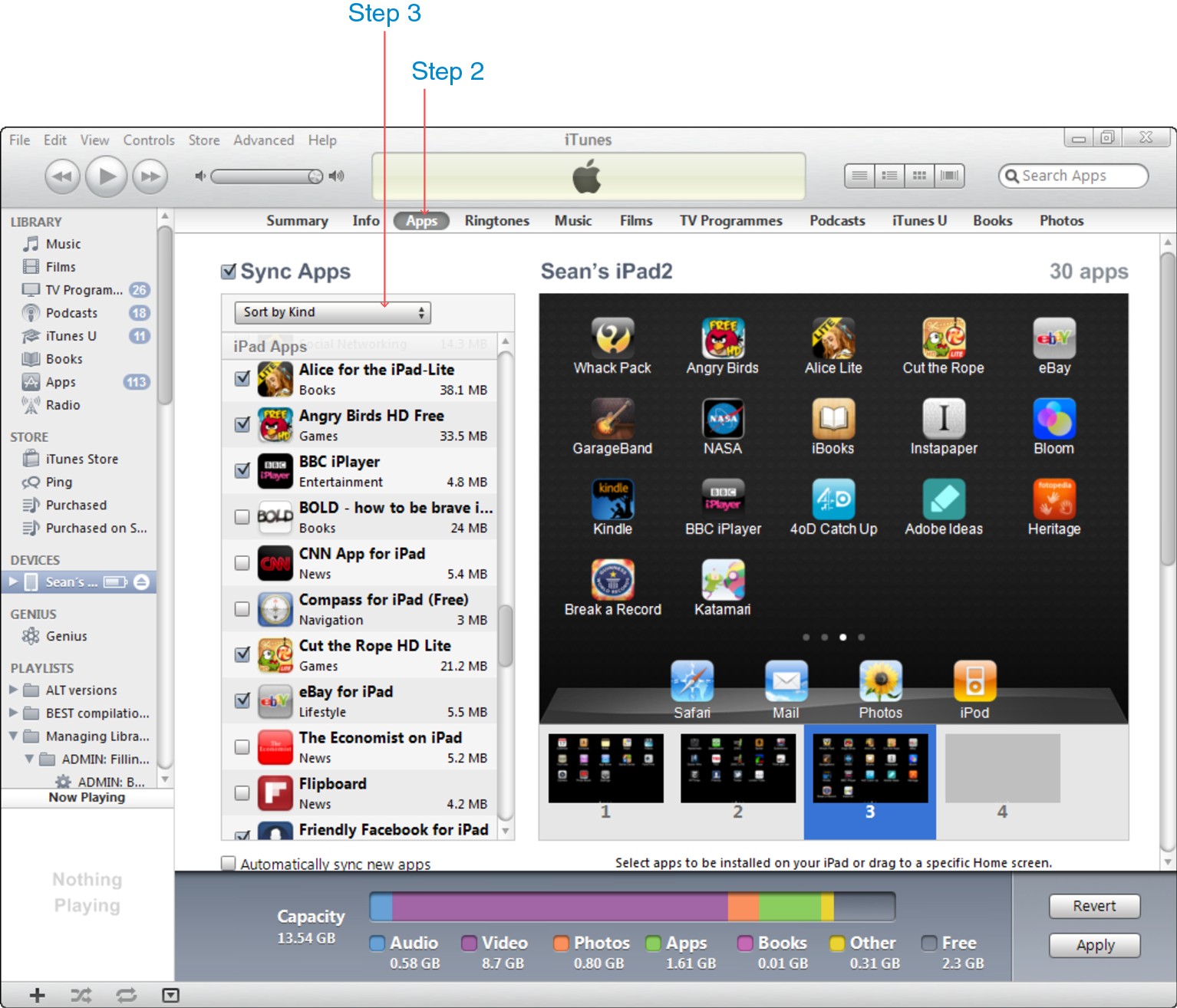Switch to the Ringtones tab
Image resolution: width=1177 pixels, height=1008 pixels.
tap(497, 221)
